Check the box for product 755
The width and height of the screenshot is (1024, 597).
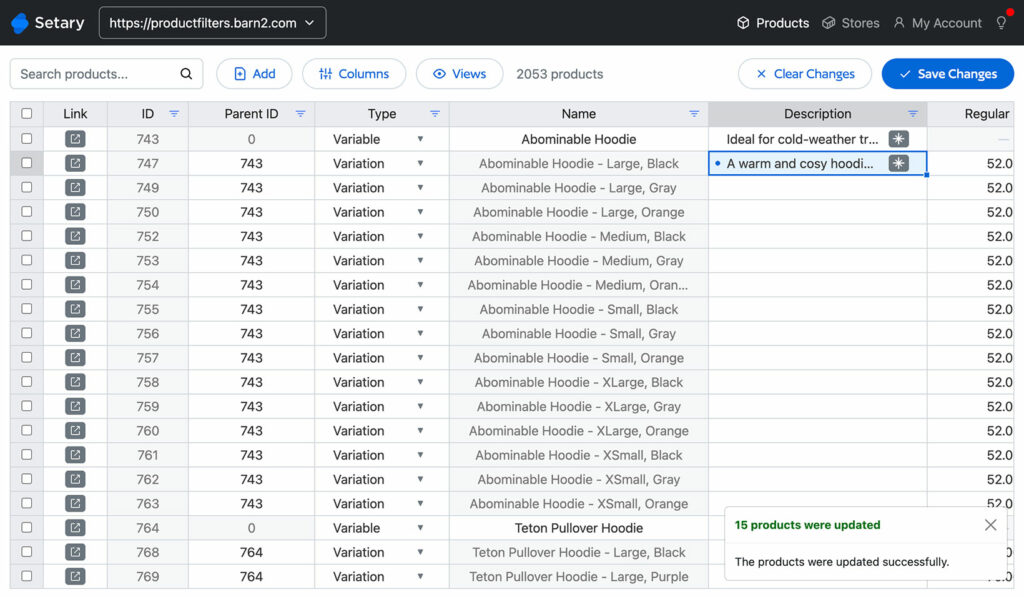point(27,309)
